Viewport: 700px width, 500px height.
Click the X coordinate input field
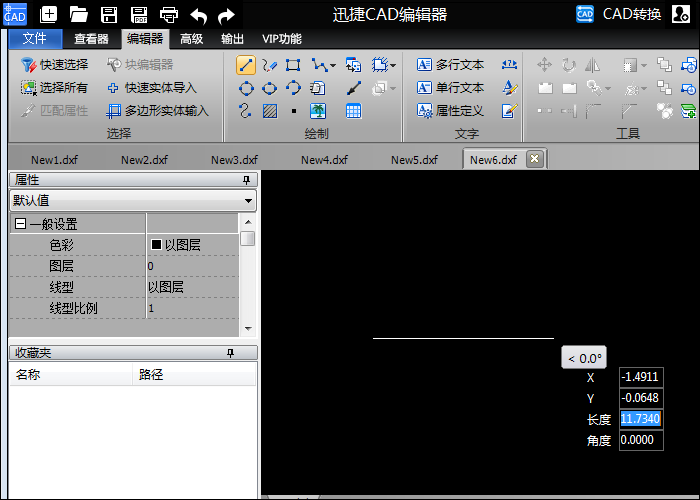(x=641, y=377)
